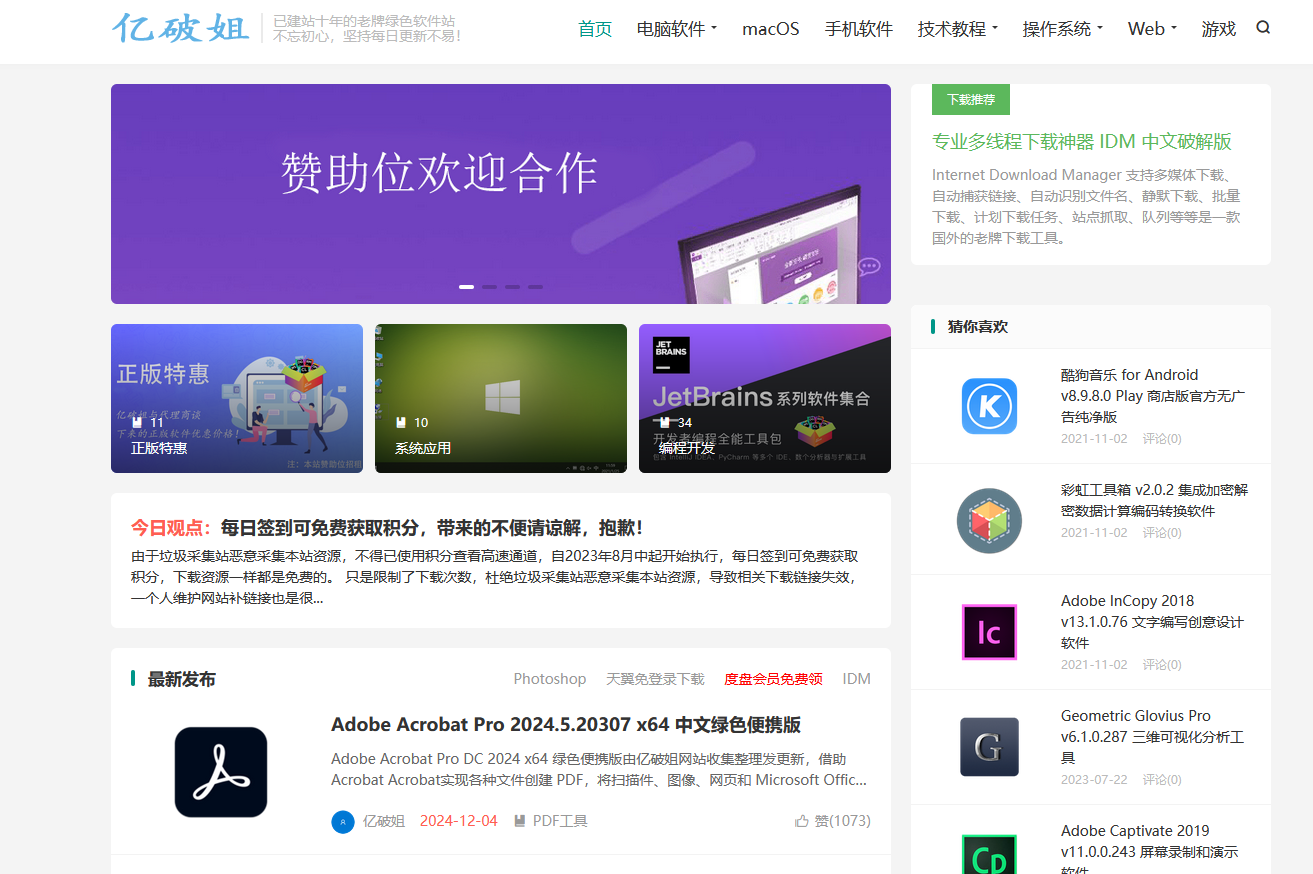Select the IDM filter tab
This screenshot has width=1313, height=874.
coord(856,679)
